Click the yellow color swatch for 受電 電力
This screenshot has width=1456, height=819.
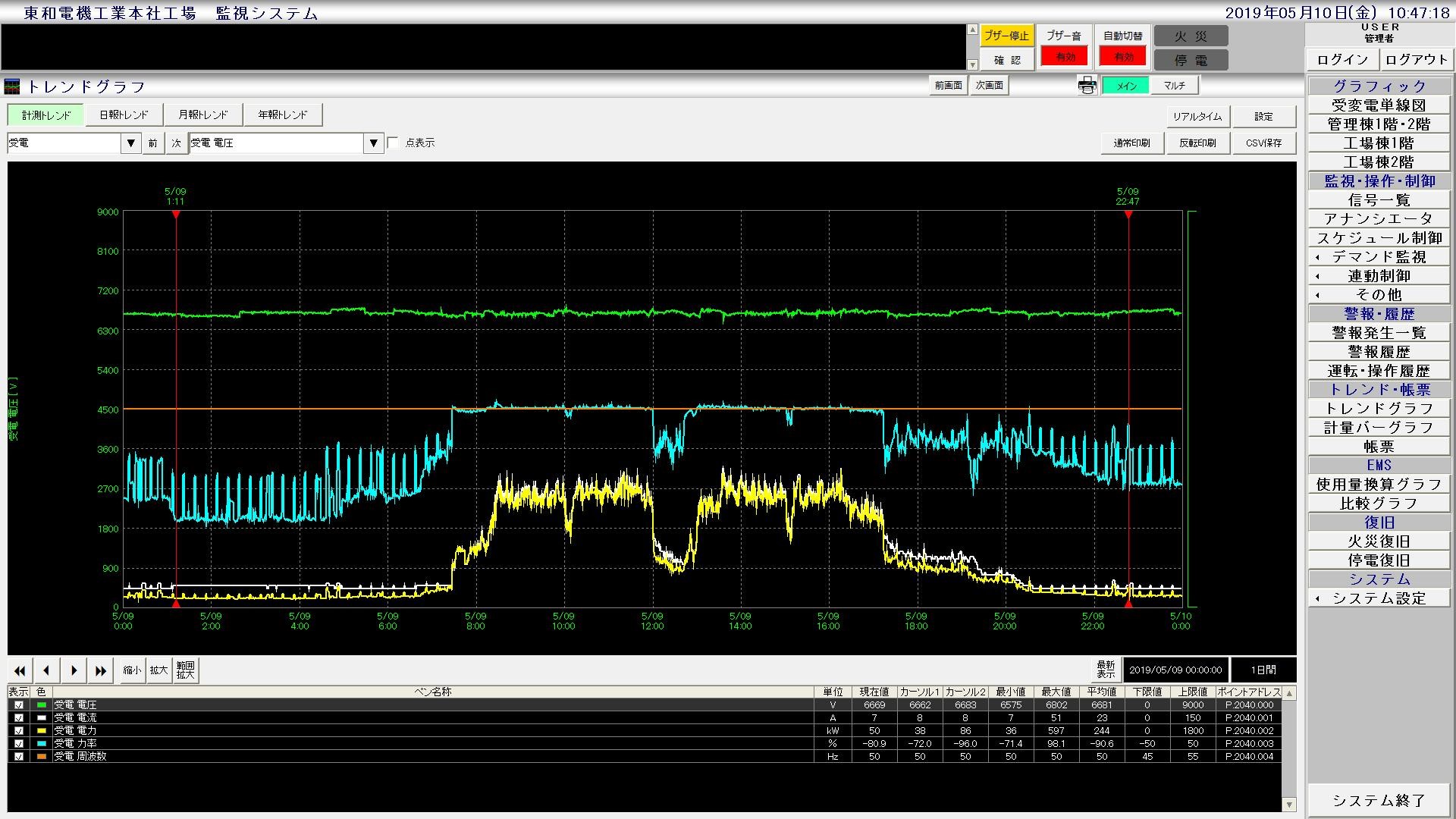(x=42, y=731)
